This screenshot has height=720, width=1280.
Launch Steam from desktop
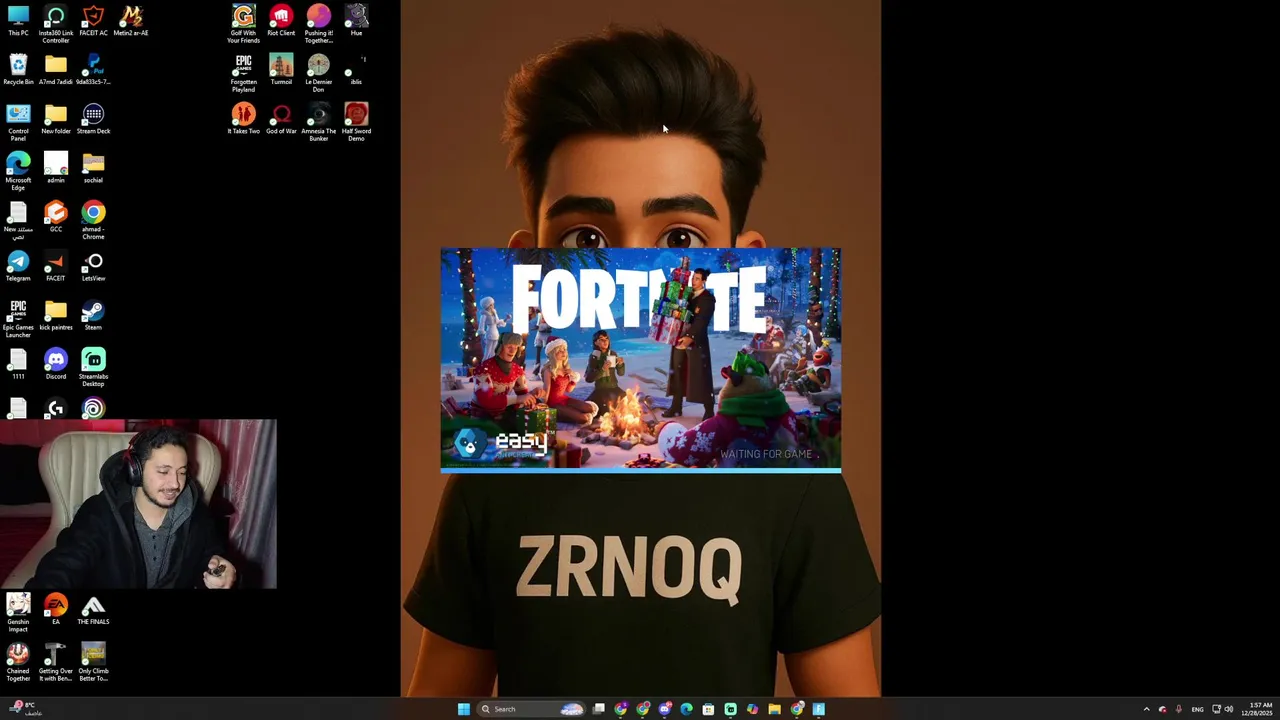[x=93, y=315]
